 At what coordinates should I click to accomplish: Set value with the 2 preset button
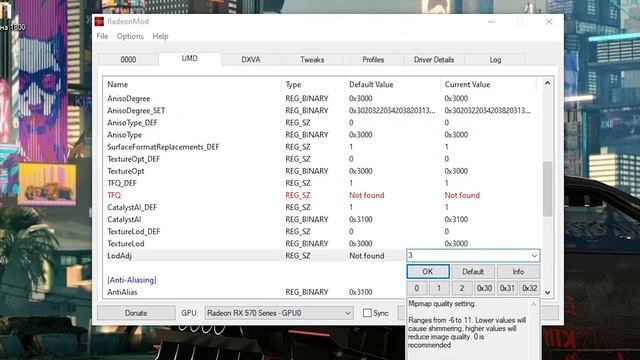[462, 288]
